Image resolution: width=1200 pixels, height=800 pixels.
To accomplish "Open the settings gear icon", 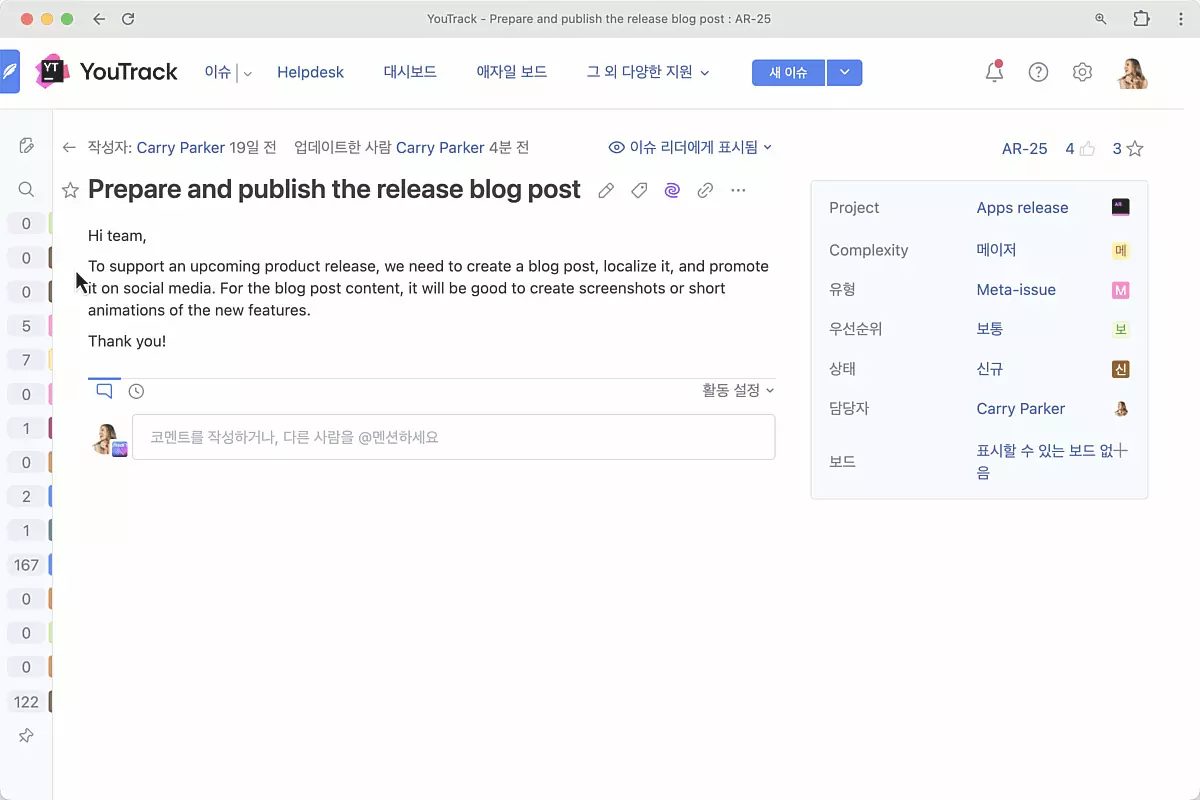I will click(x=1082, y=72).
